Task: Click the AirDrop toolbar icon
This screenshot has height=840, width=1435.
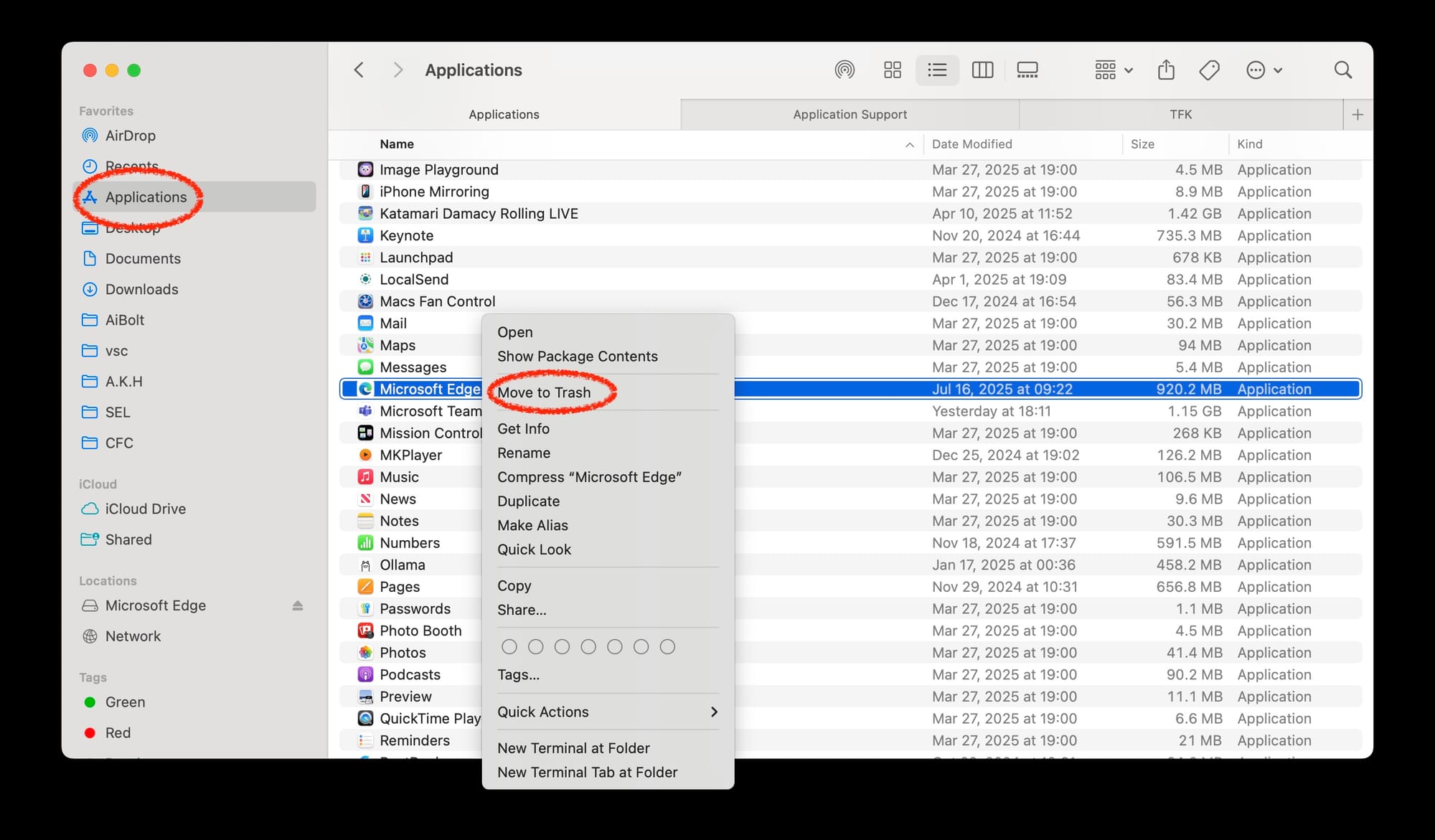Action: pyautogui.click(x=844, y=70)
